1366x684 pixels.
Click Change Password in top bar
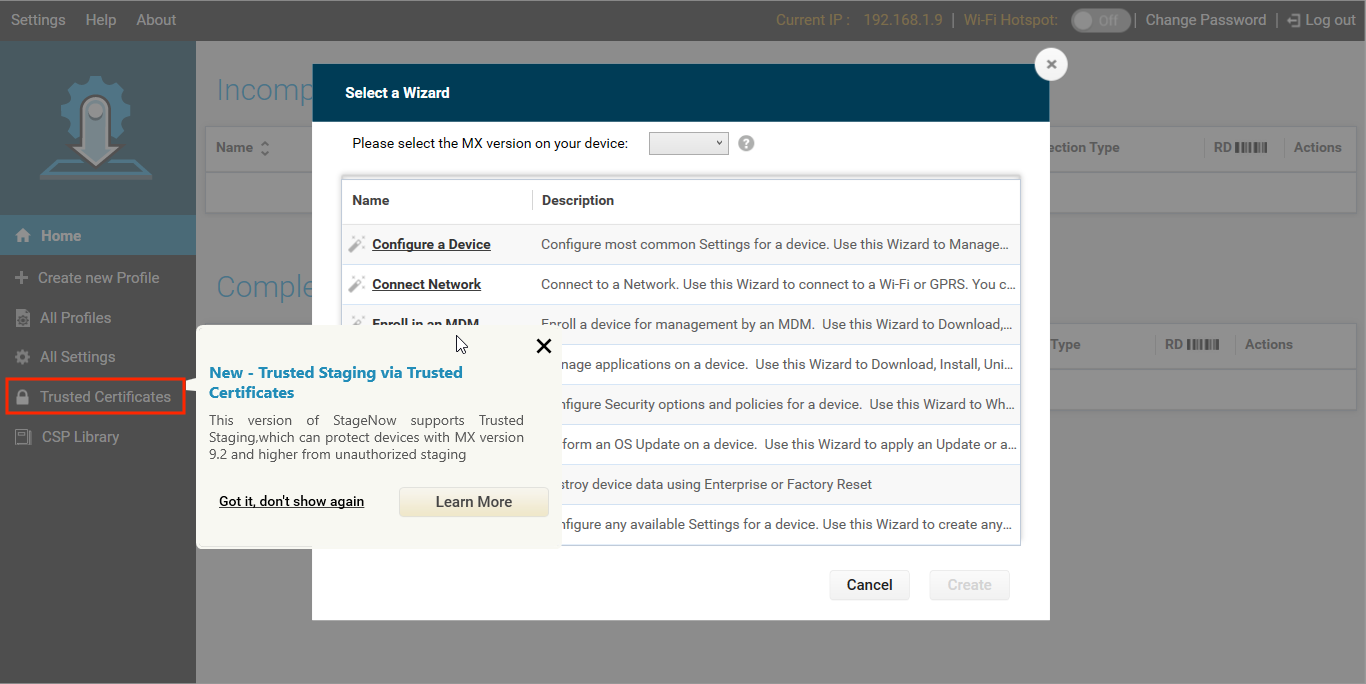[1205, 20]
